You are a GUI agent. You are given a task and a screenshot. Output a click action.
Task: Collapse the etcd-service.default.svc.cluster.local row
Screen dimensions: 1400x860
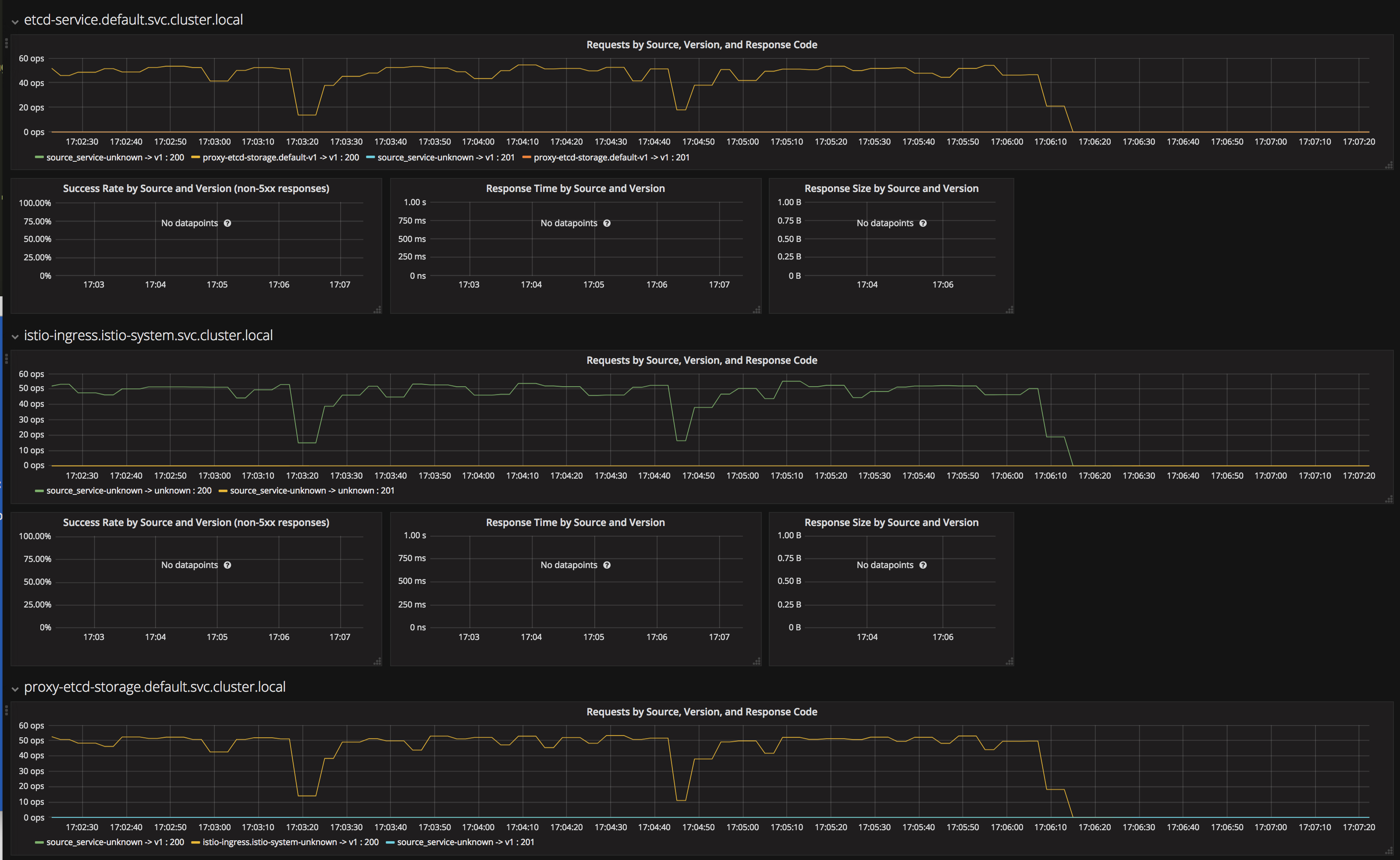(x=15, y=21)
